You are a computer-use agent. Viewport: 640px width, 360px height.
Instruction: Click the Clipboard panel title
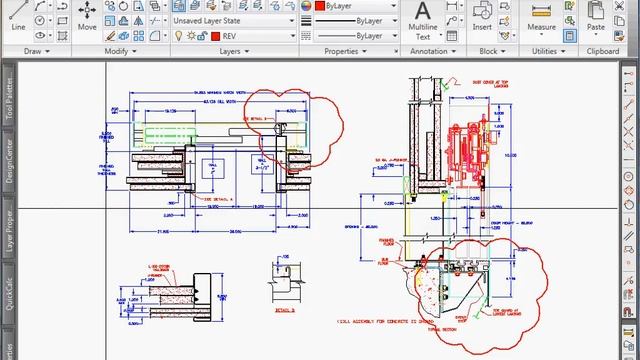pyautogui.click(x=602, y=51)
